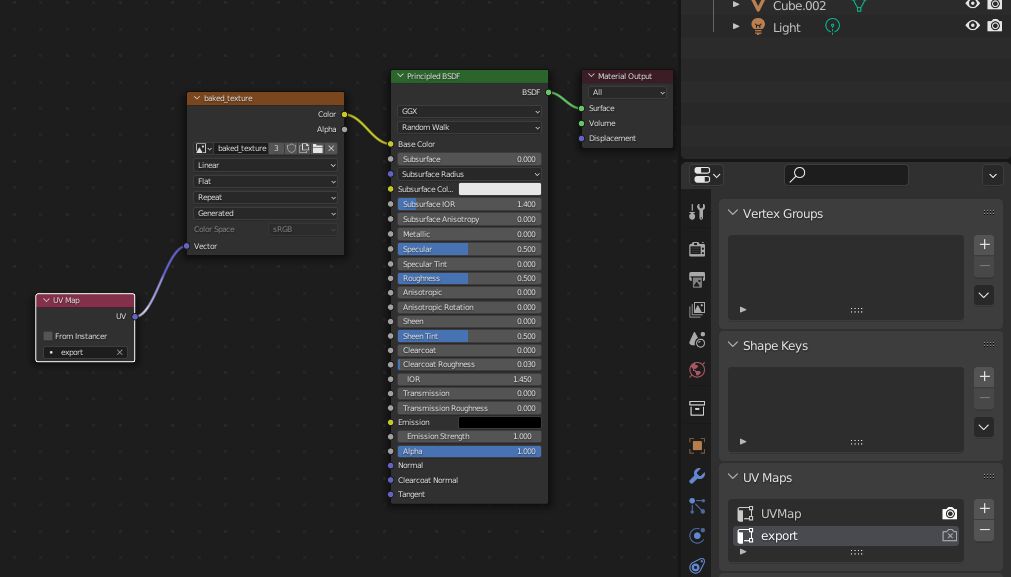Open the Generated source dropdown
Screen dimensions: 1011x577
[x=265, y=213]
